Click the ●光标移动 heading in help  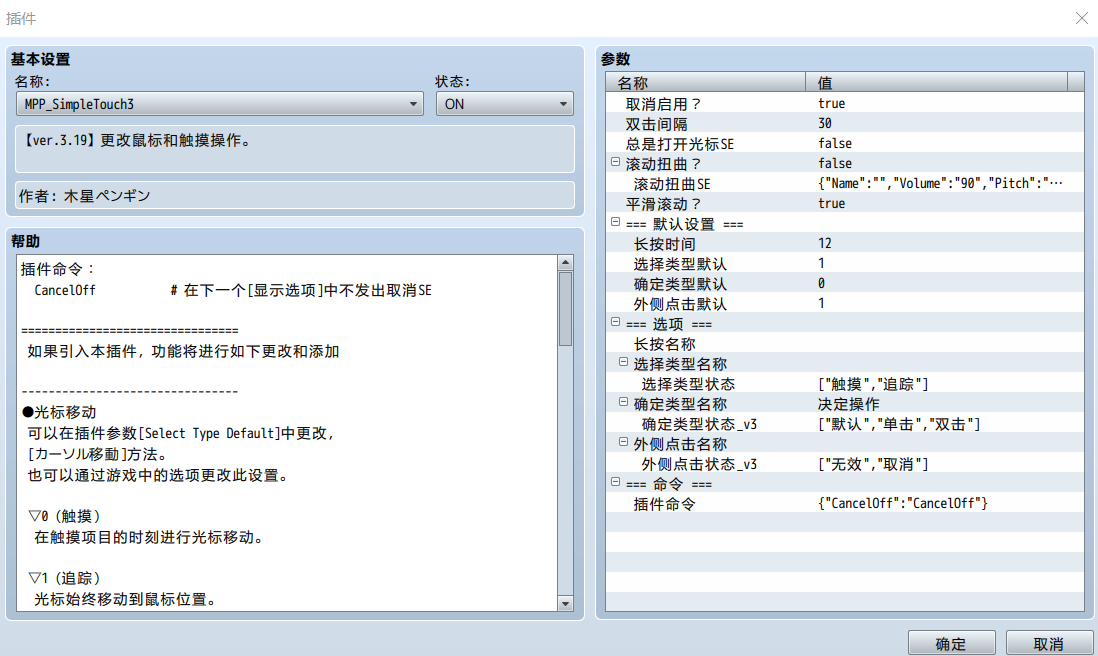click(x=59, y=412)
